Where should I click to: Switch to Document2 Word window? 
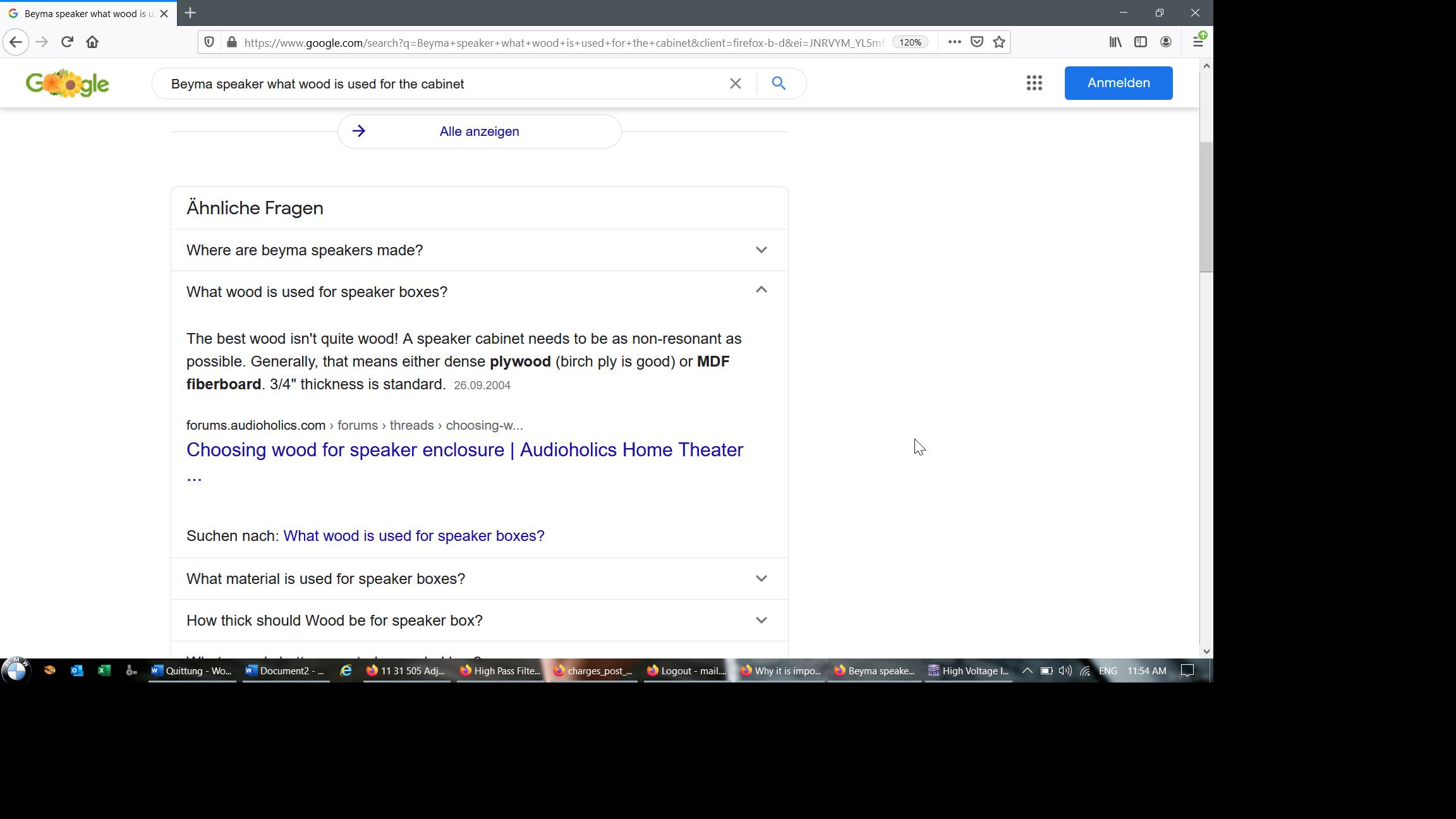[x=286, y=670]
